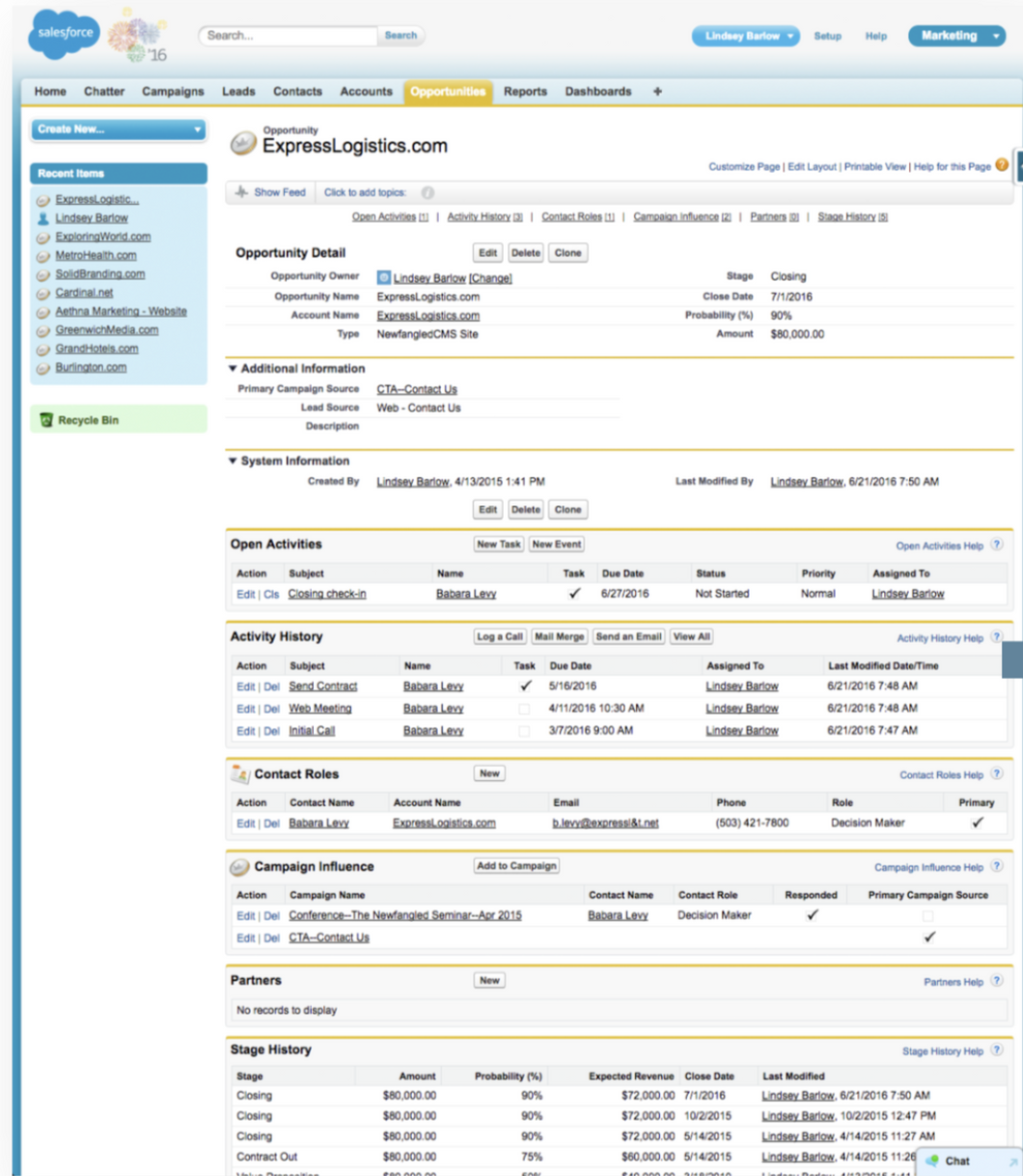Click the Change owner link

490,278
